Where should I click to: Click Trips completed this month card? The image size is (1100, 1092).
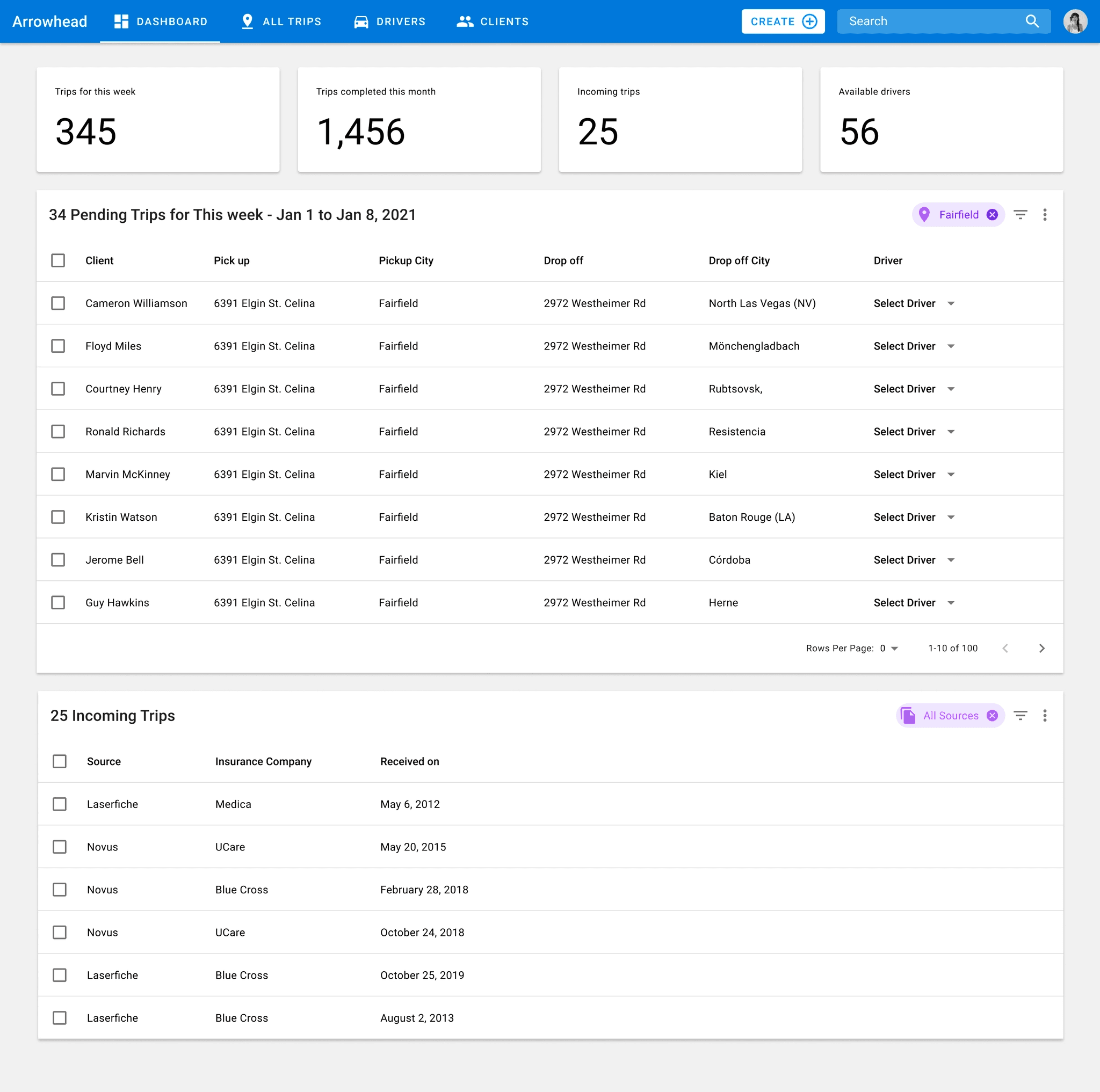tap(419, 120)
